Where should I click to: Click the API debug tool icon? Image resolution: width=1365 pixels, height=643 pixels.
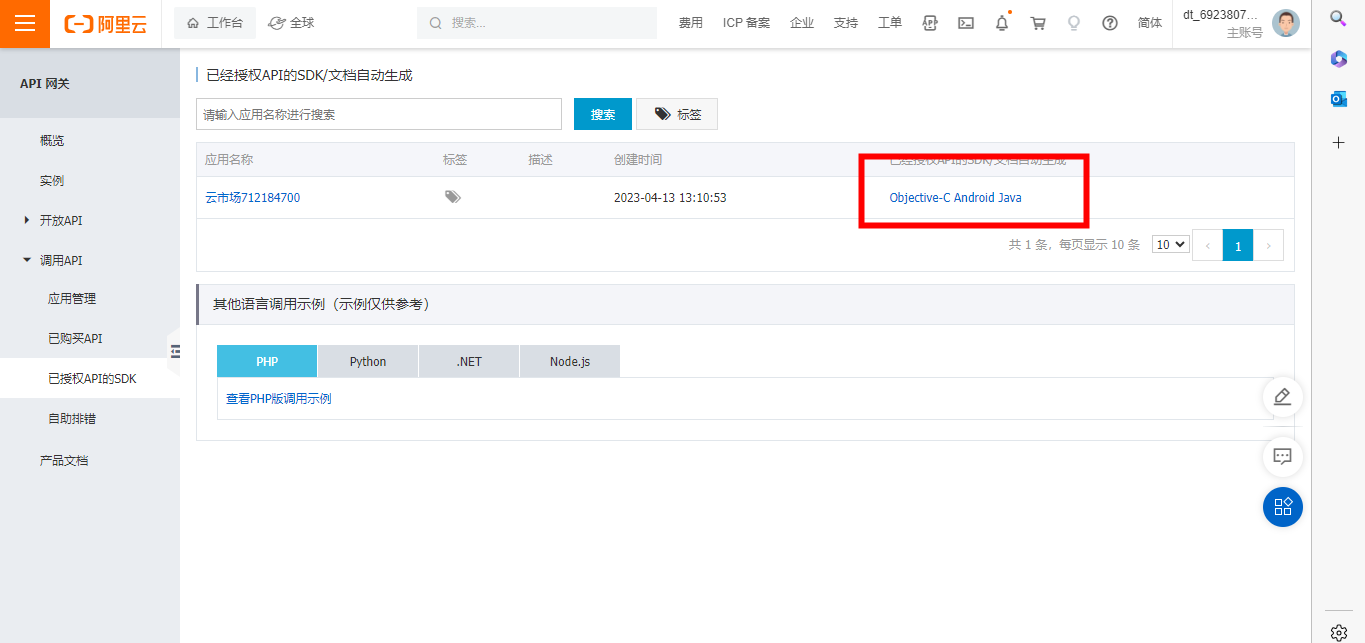pos(930,23)
